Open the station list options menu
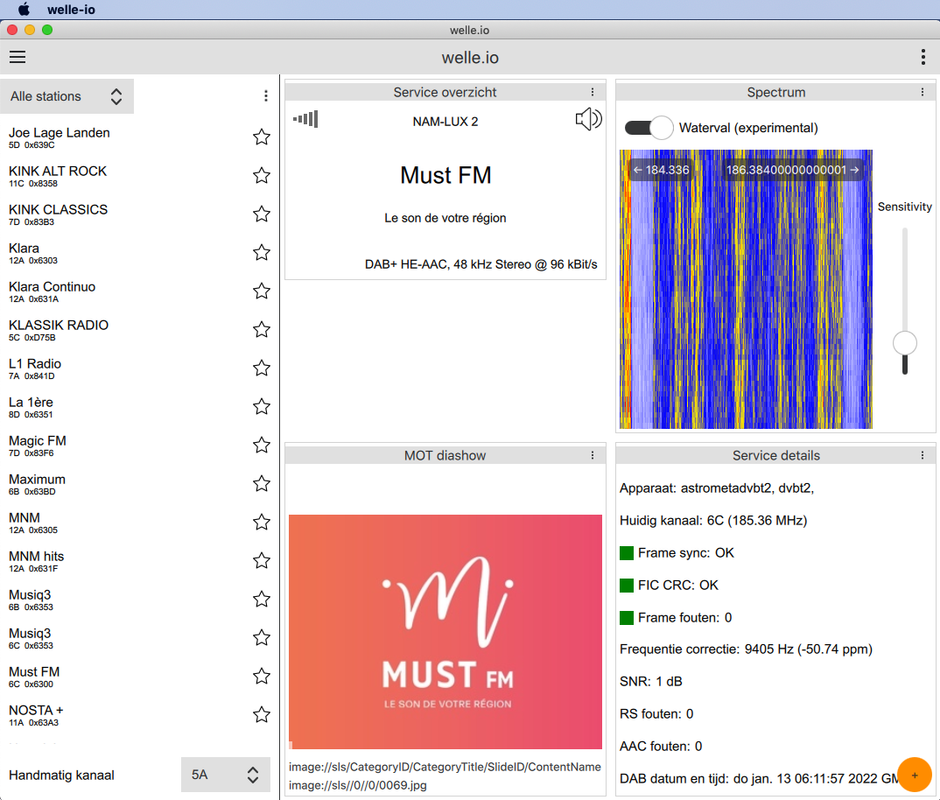Image resolution: width=940 pixels, height=800 pixels. [266, 96]
